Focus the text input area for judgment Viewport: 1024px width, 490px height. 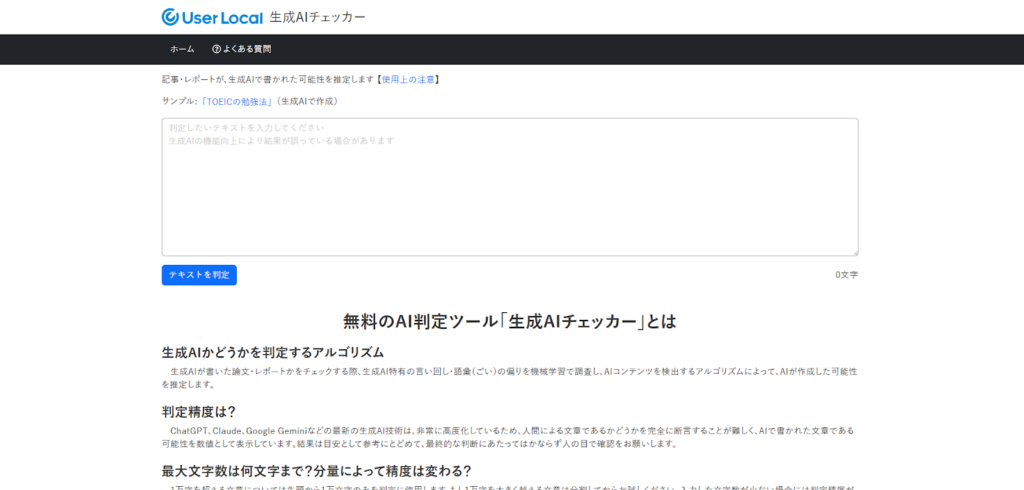click(x=509, y=187)
